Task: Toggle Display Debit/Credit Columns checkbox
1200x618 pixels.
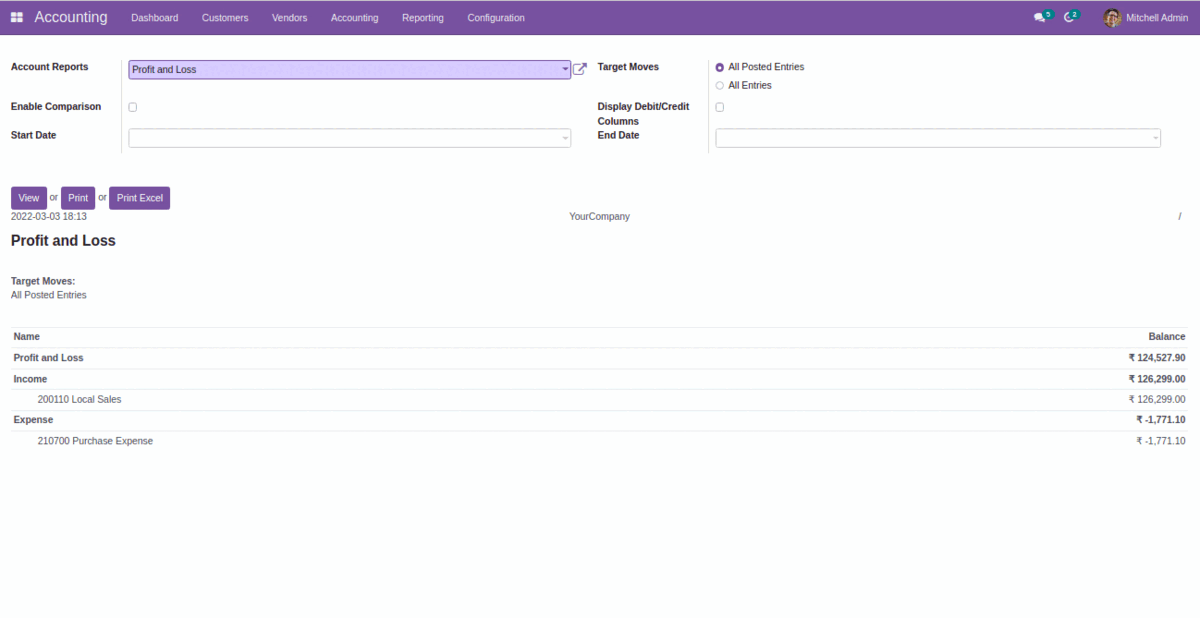Action: click(720, 107)
